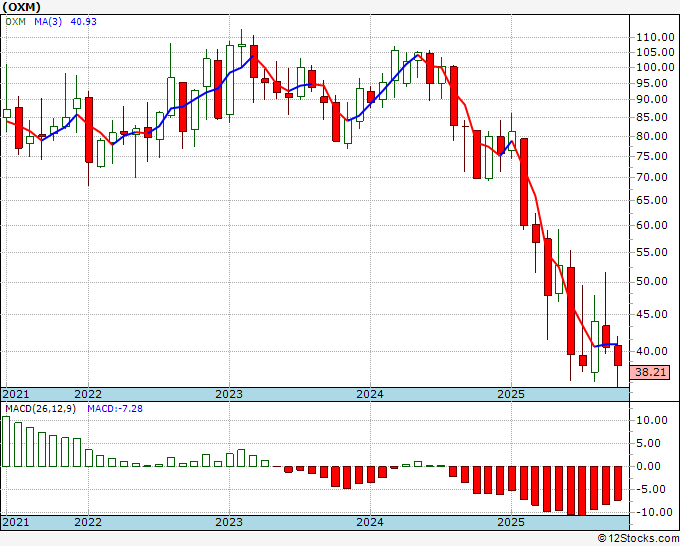680x546 pixels.
Task: Click the 45.00 price axis label
Action: (651, 314)
